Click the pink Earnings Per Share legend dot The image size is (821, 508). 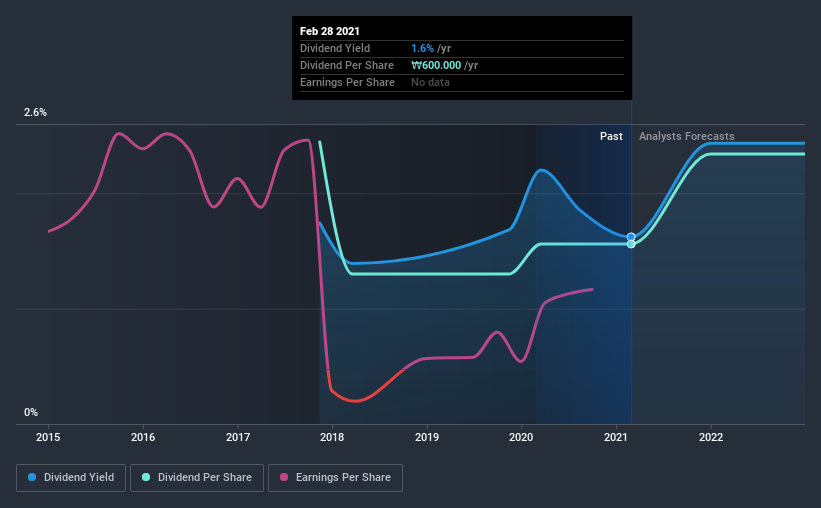click(284, 477)
